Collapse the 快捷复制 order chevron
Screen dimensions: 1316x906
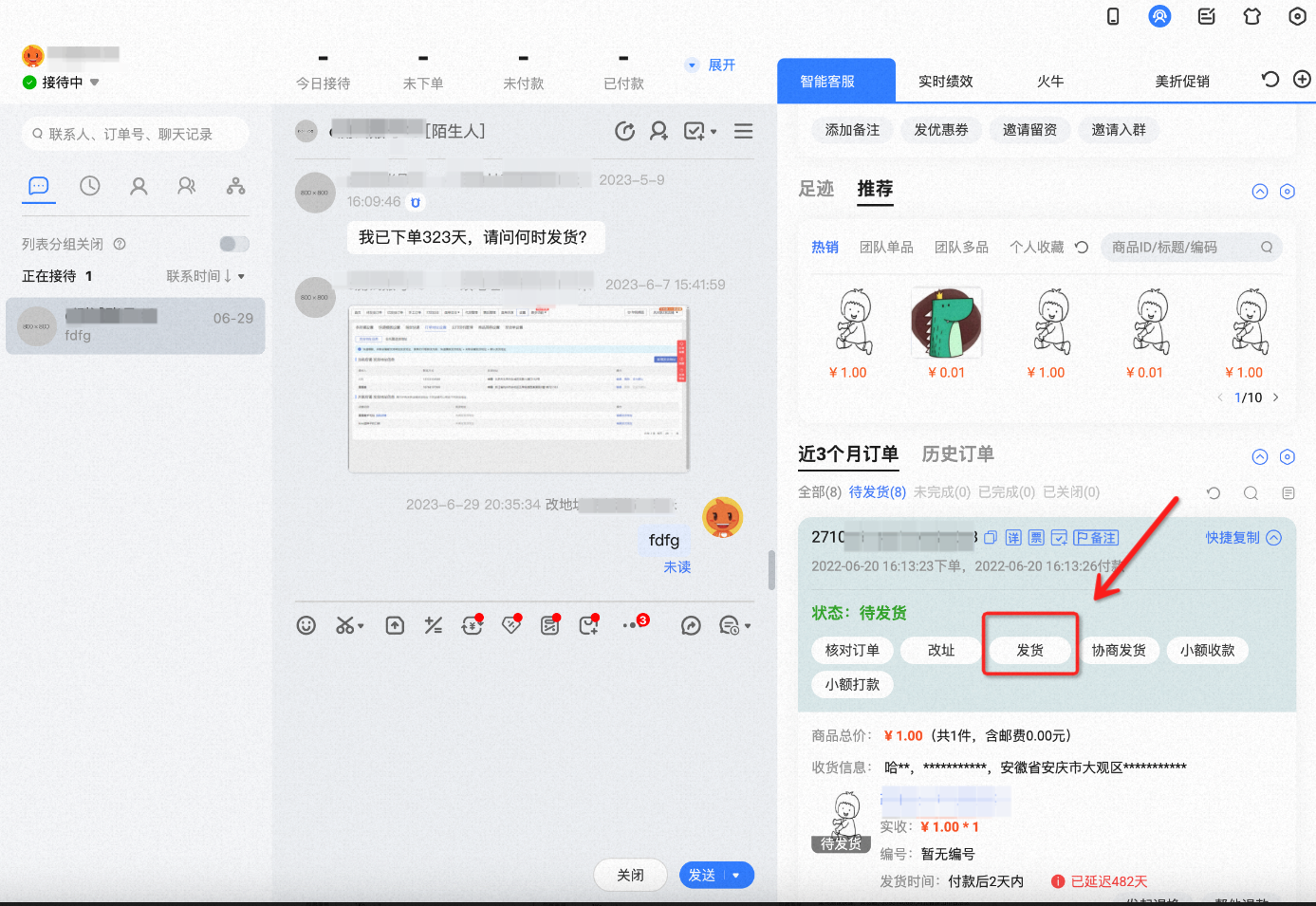pos(1273,538)
